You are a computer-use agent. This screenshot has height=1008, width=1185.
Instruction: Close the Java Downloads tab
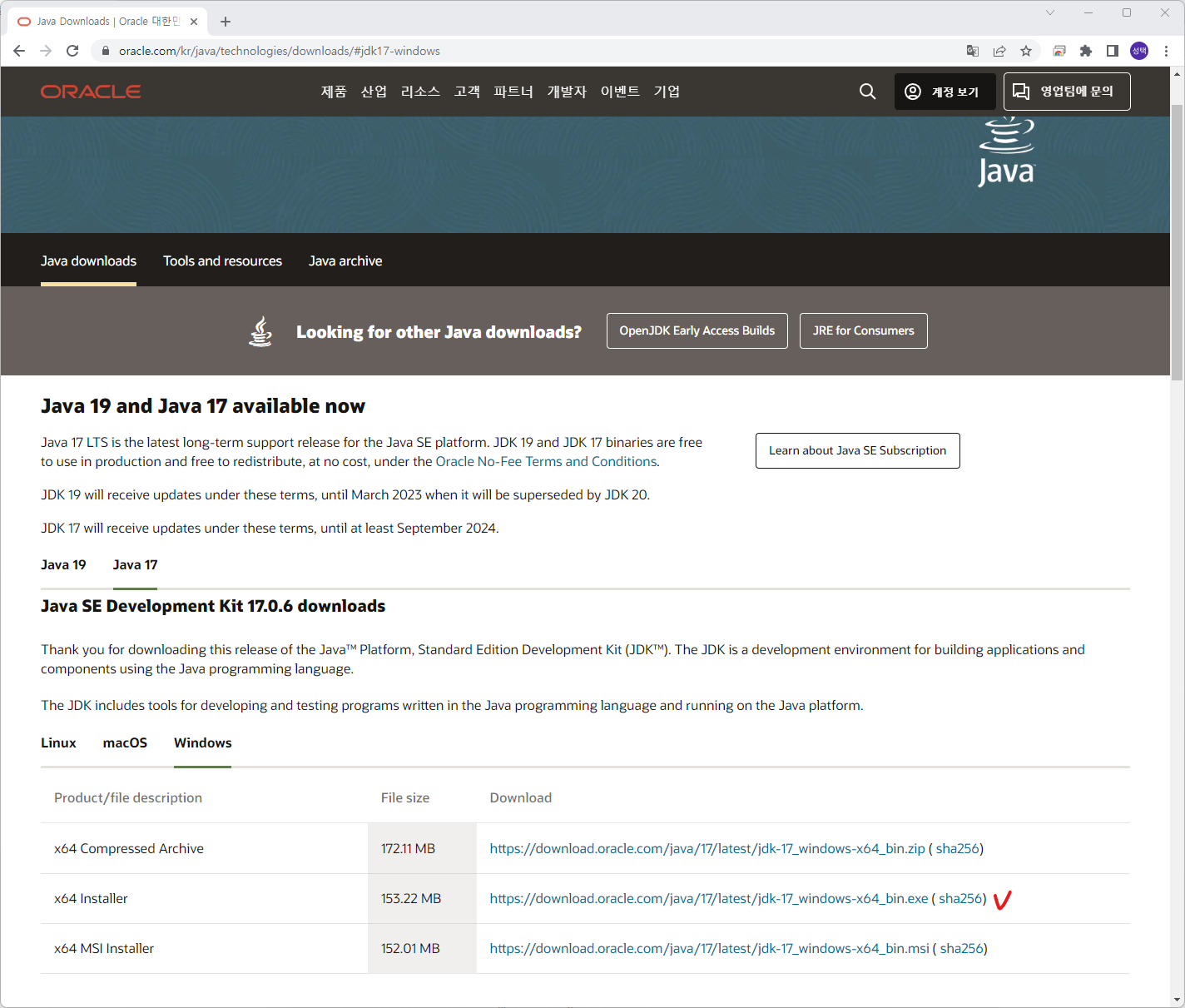[194, 22]
